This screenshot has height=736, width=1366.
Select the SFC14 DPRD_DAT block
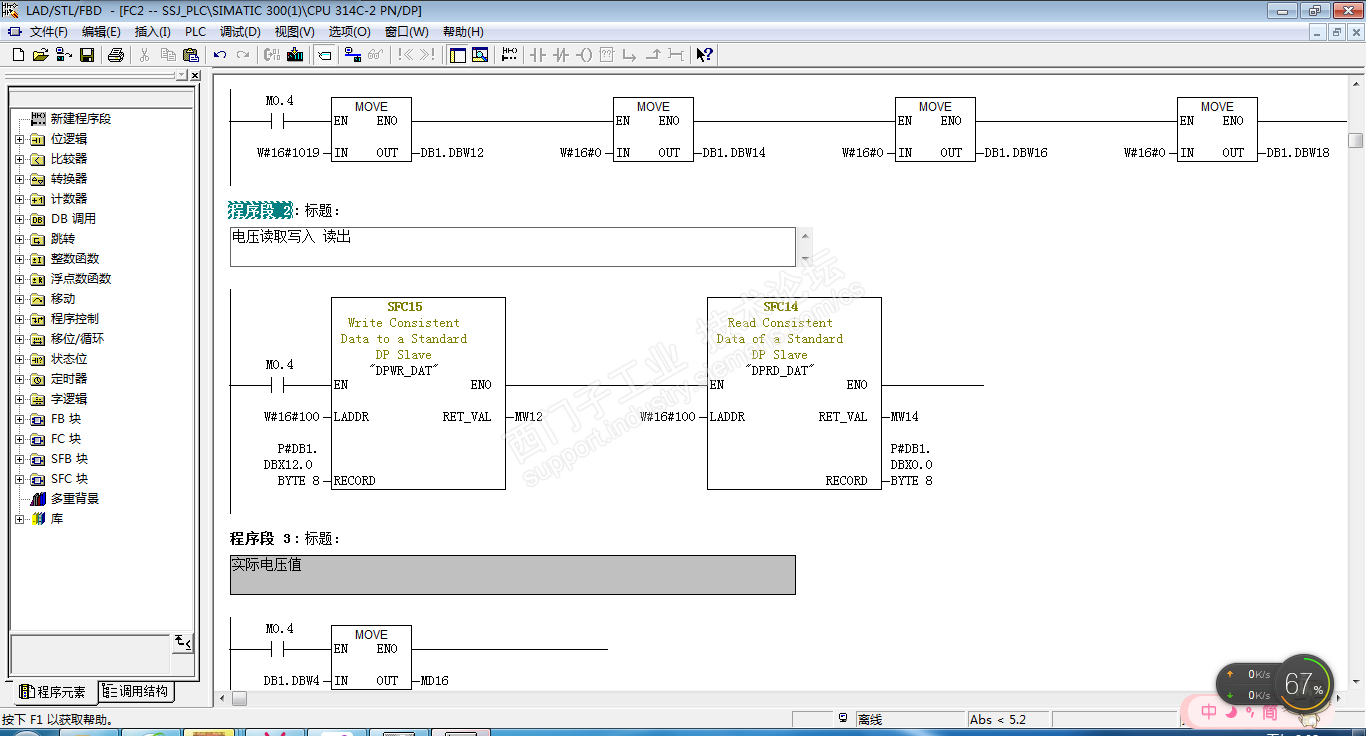[794, 393]
